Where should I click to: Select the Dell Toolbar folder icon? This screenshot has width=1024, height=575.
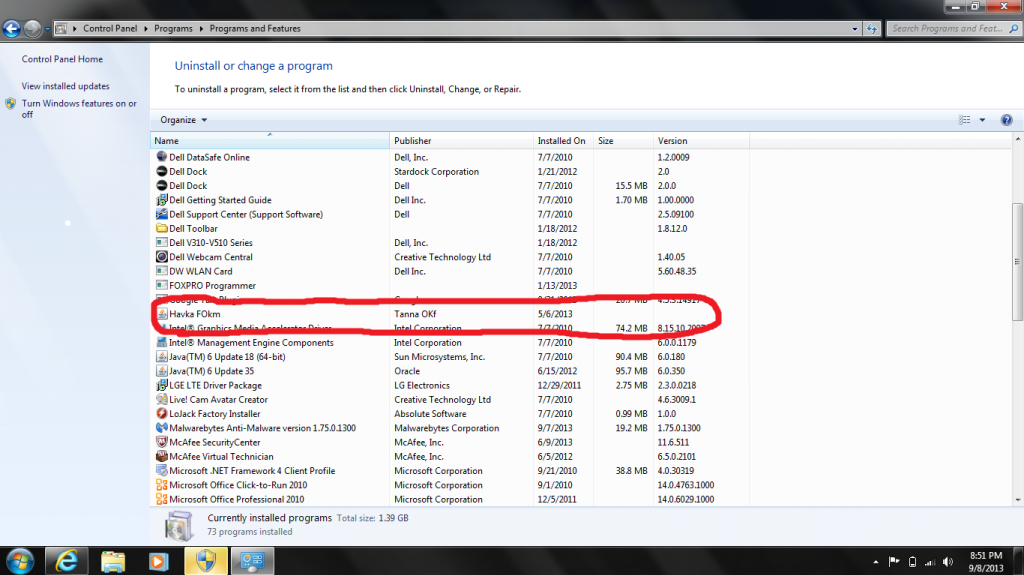[161, 228]
